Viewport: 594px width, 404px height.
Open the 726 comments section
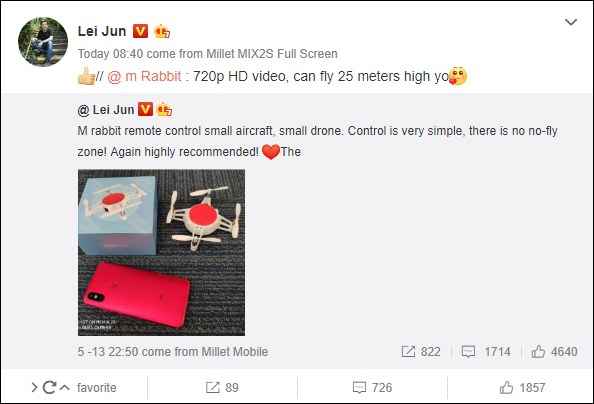coord(372,388)
